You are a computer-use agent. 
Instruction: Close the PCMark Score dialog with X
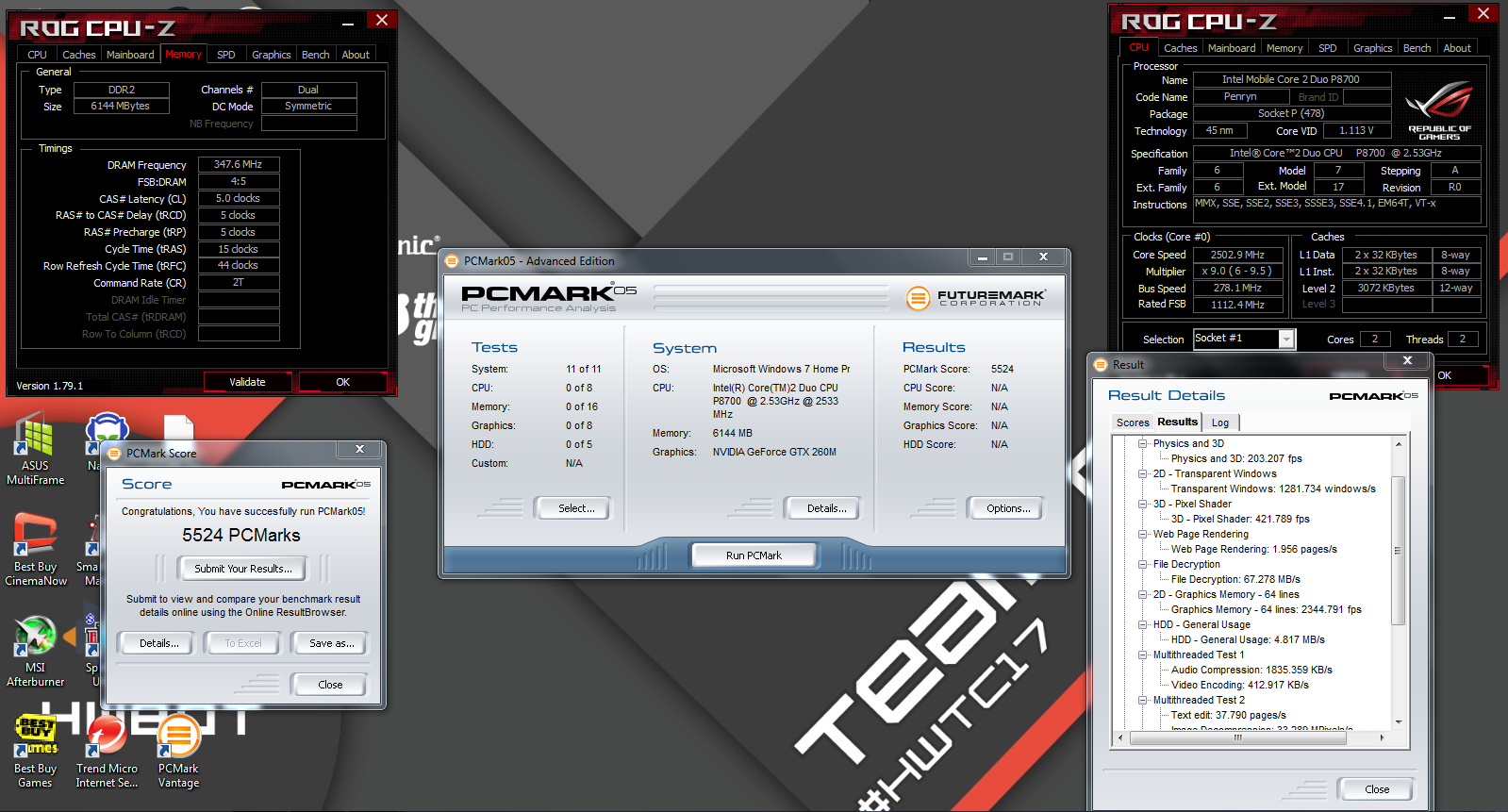(x=359, y=449)
